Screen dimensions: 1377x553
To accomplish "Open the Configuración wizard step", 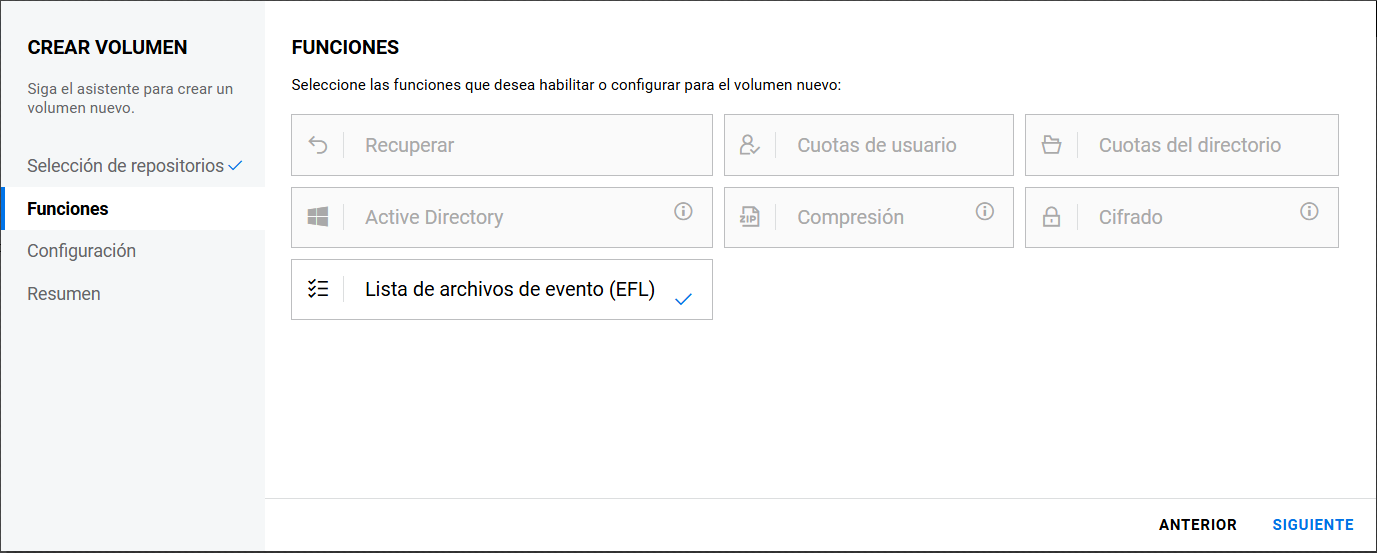I will pyautogui.click(x=81, y=251).
